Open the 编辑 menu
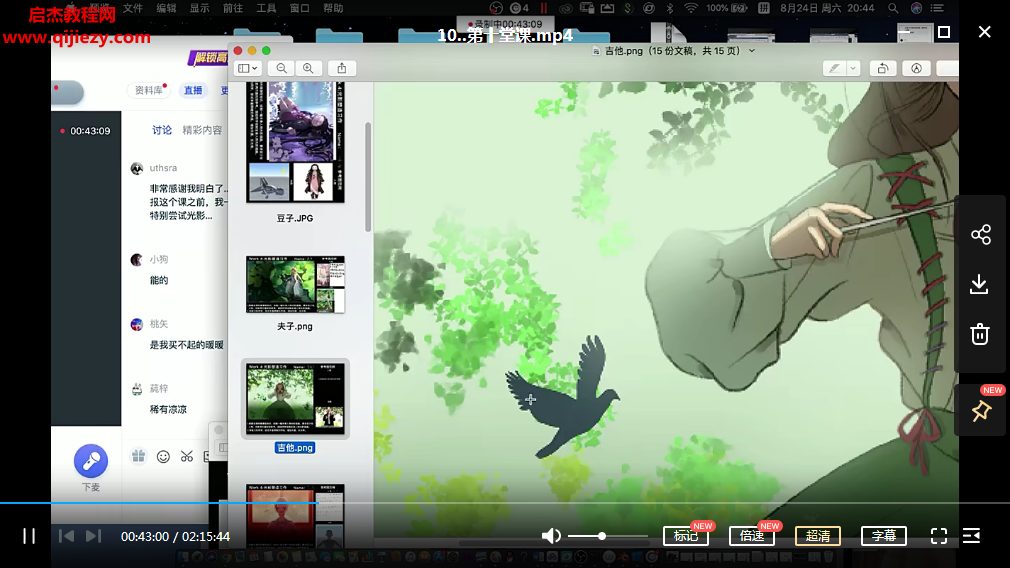 point(166,8)
